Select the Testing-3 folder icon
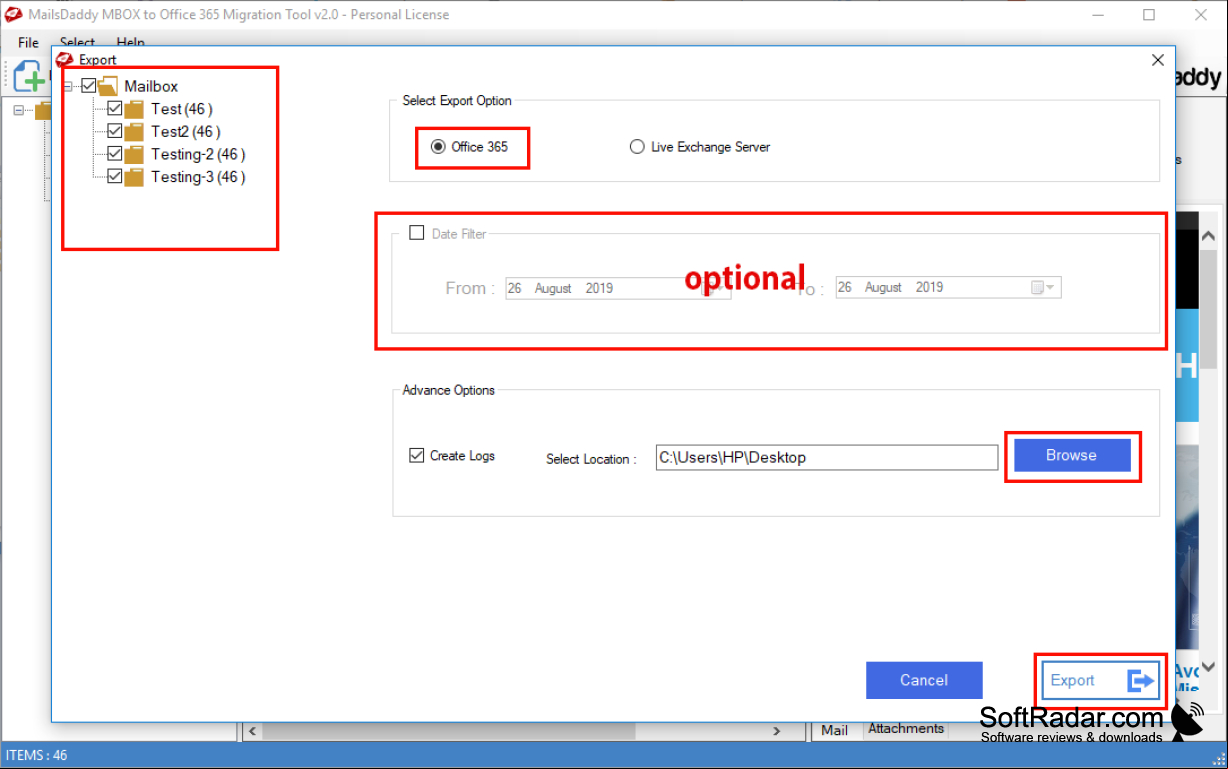 click(x=134, y=177)
